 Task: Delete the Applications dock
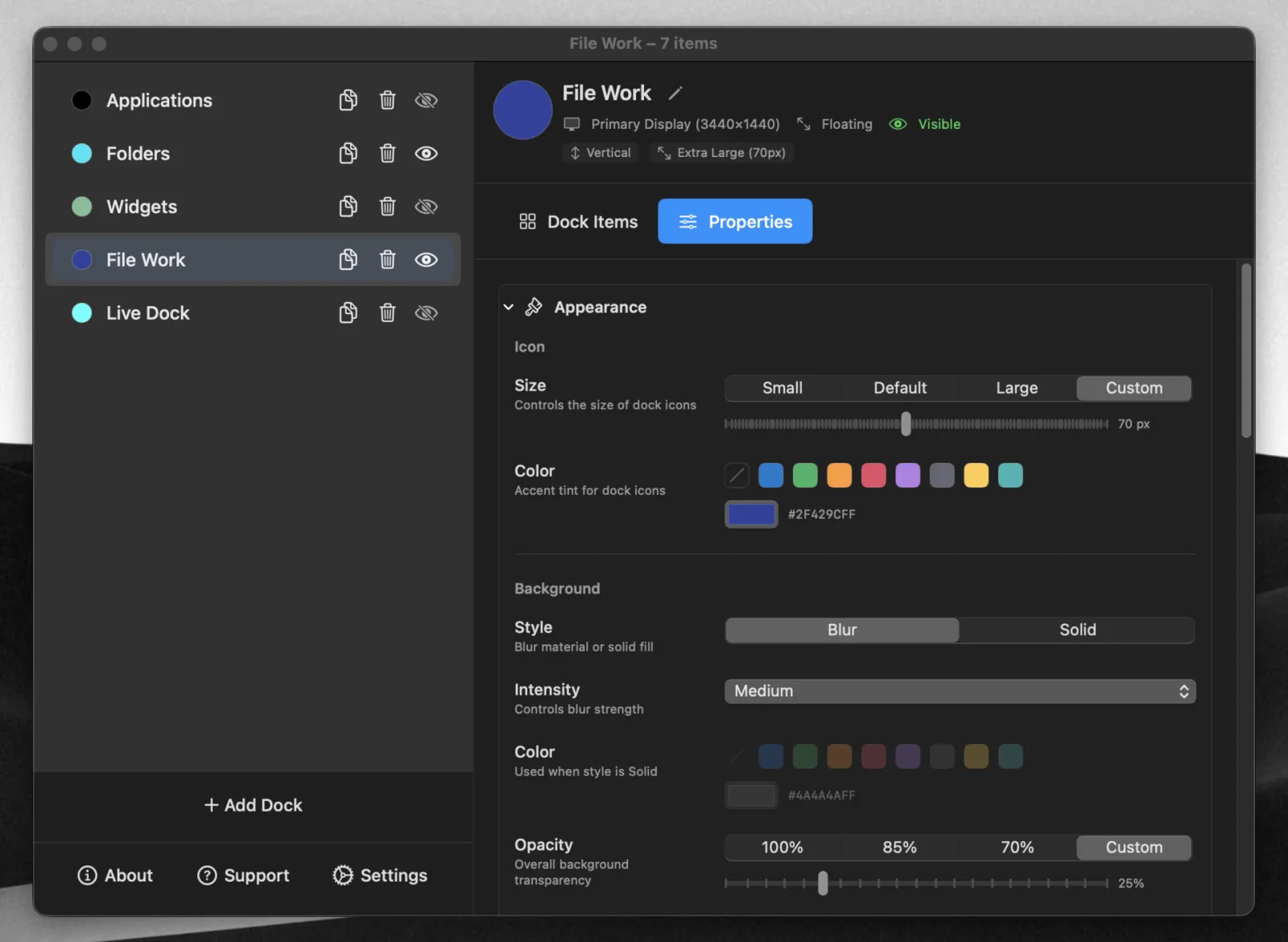click(x=387, y=100)
